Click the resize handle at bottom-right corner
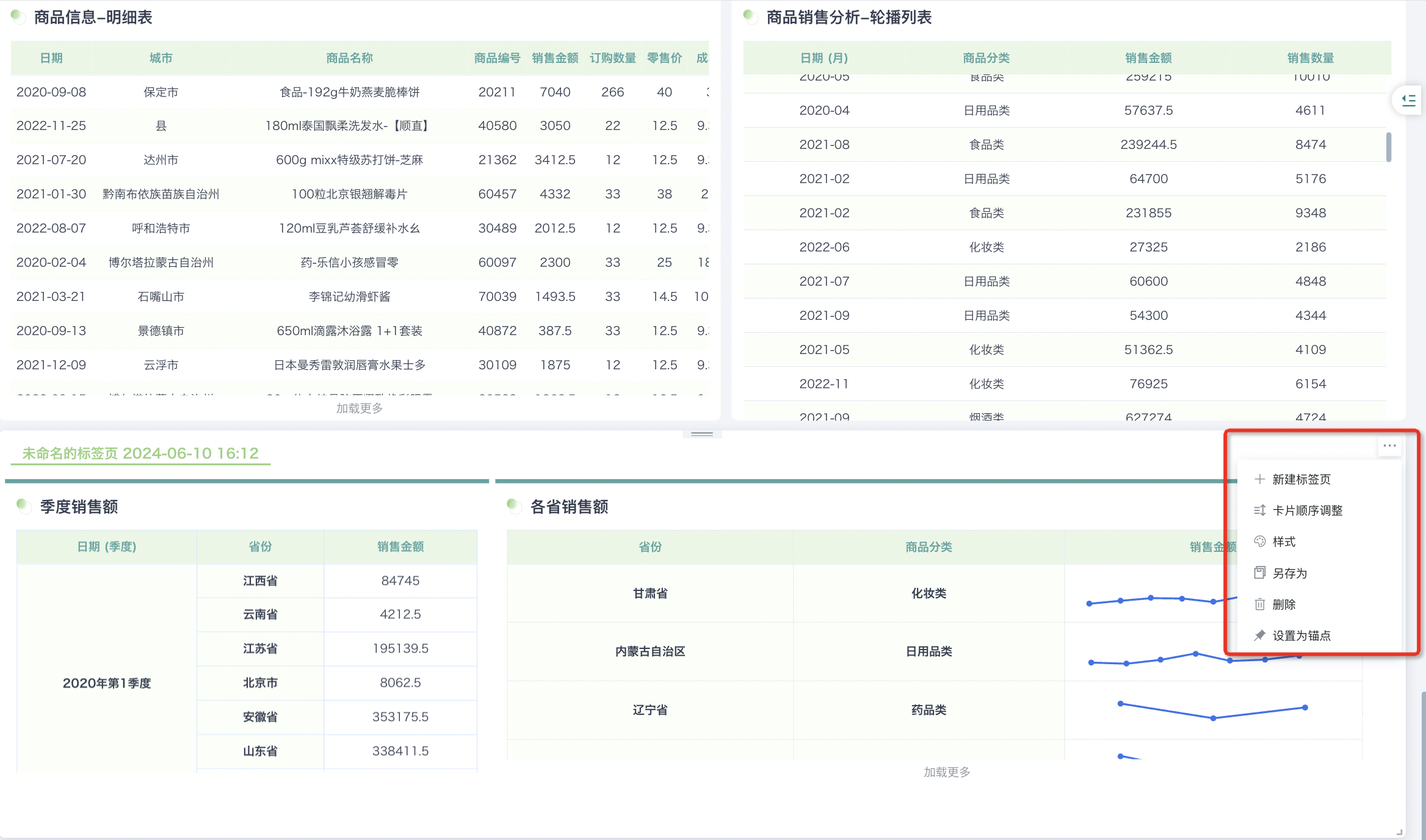This screenshot has height=840, width=1426. [1399, 832]
